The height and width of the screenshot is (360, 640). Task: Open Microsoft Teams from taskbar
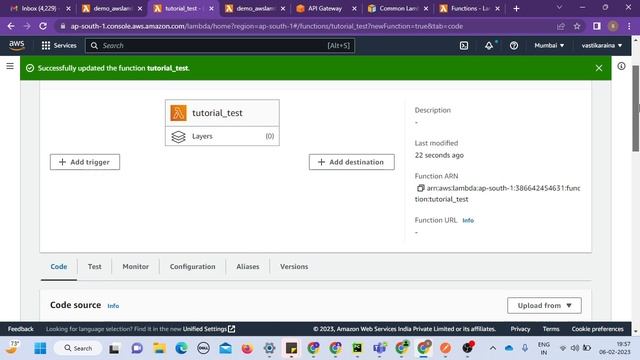pos(380,348)
